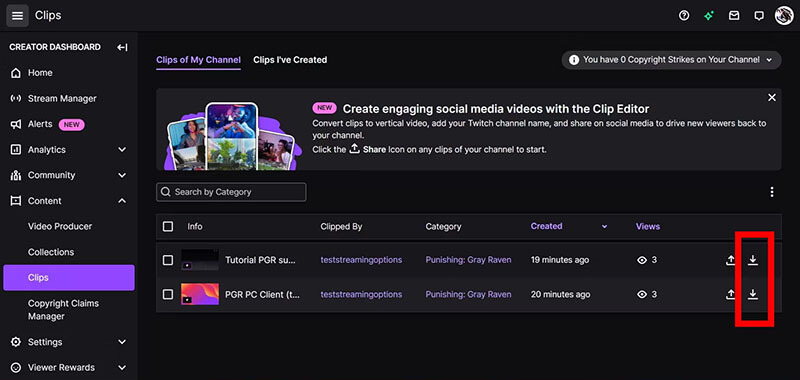Share the Tutorial PGR clip

[x=731, y=260]
